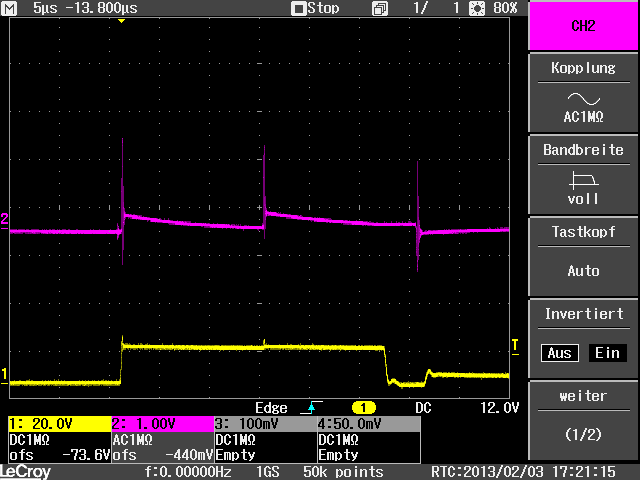The width and height of the screenshot is (640, 480).
Task: Click the 1GS sample rate readout
Action: point(268,472)
